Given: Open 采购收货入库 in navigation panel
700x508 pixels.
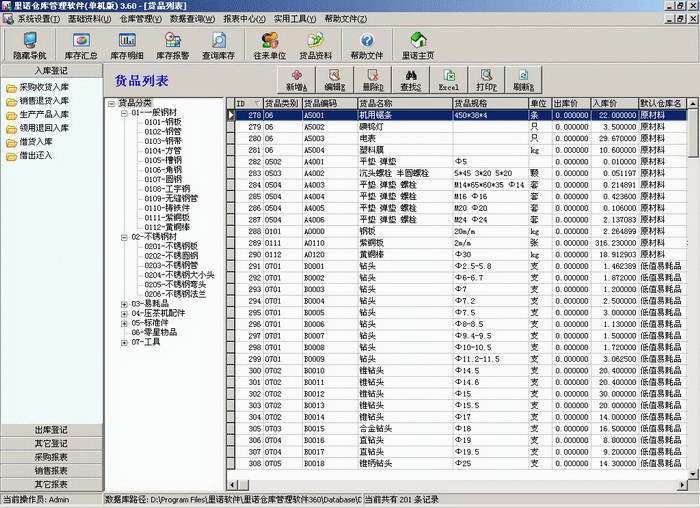Looking at the screenshot, I should [43, 87].
